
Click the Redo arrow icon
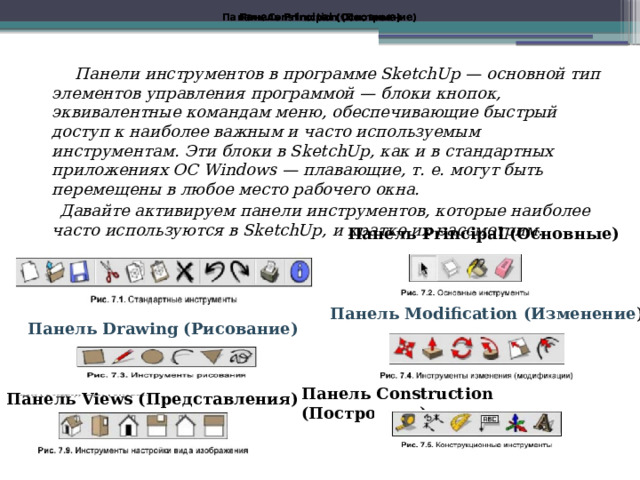coord(240,272)
